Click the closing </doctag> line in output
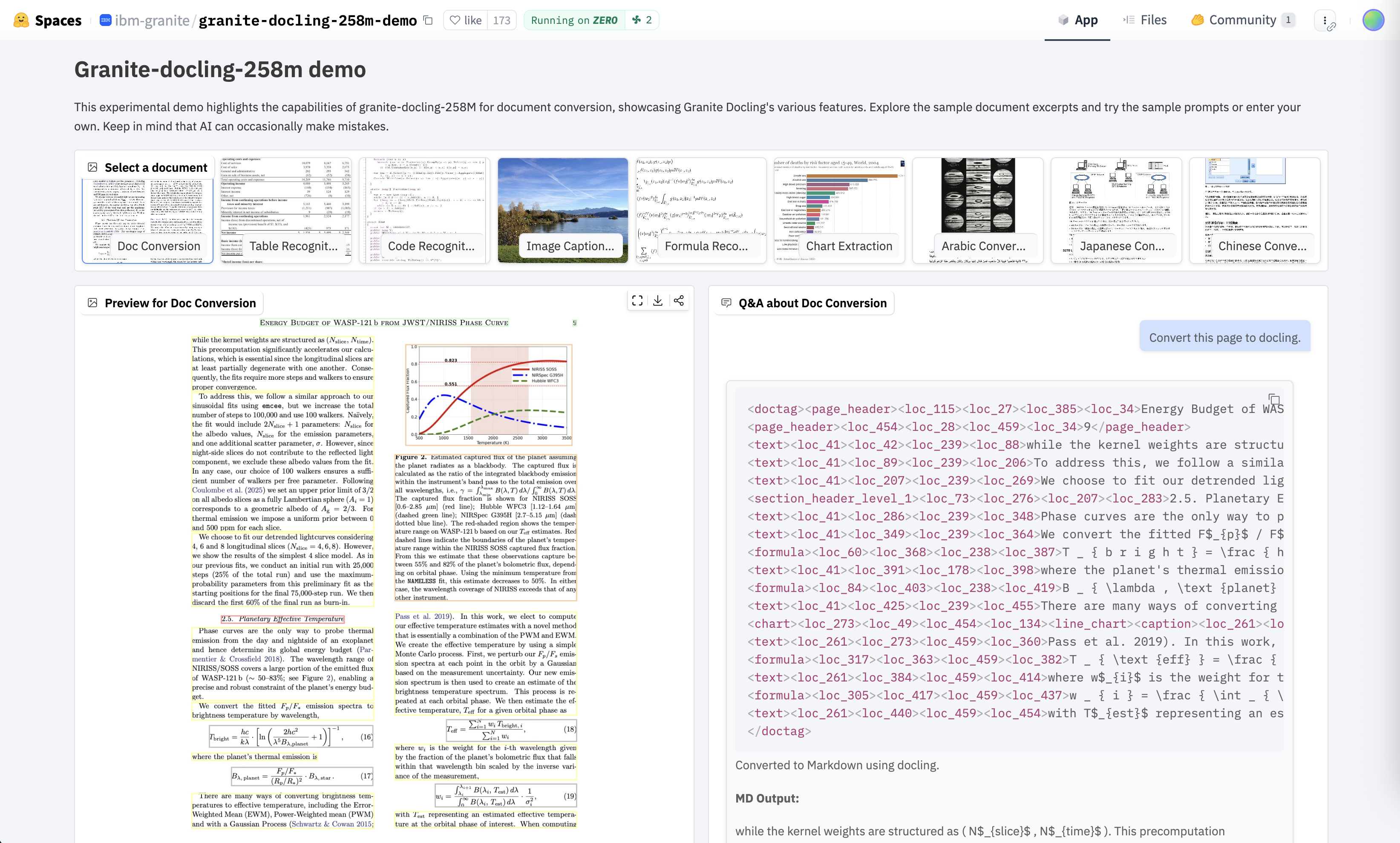 click(x=779, y=731)
